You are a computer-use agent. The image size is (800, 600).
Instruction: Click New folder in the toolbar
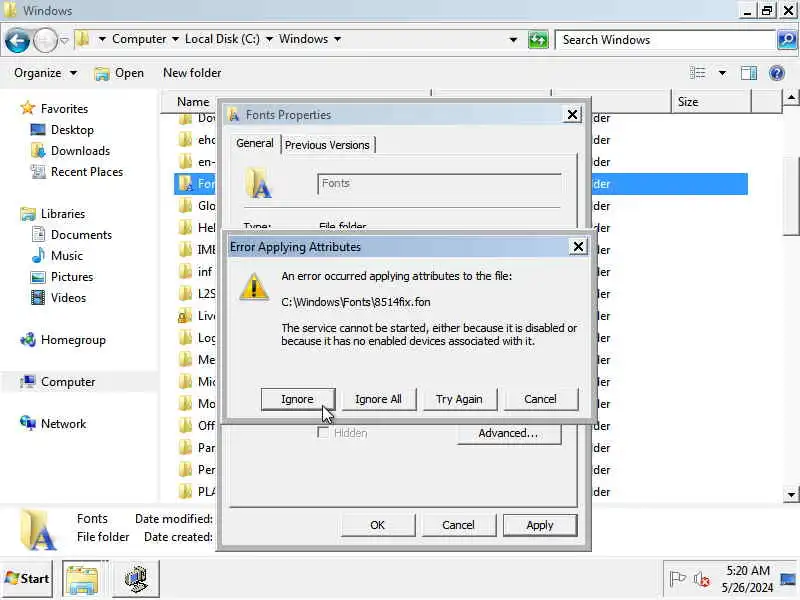[192, 73]
